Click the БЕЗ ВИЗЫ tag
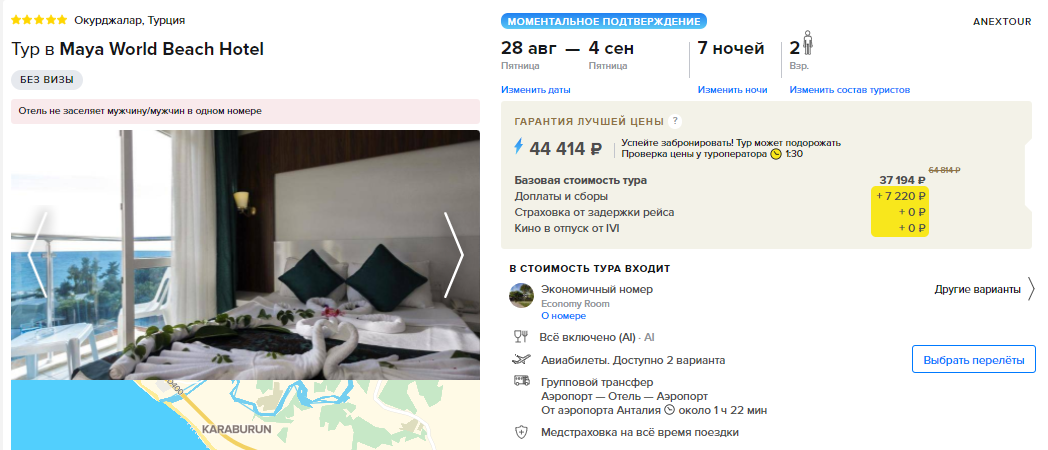This screenshot has height=450, width=1048. (47, 80)
